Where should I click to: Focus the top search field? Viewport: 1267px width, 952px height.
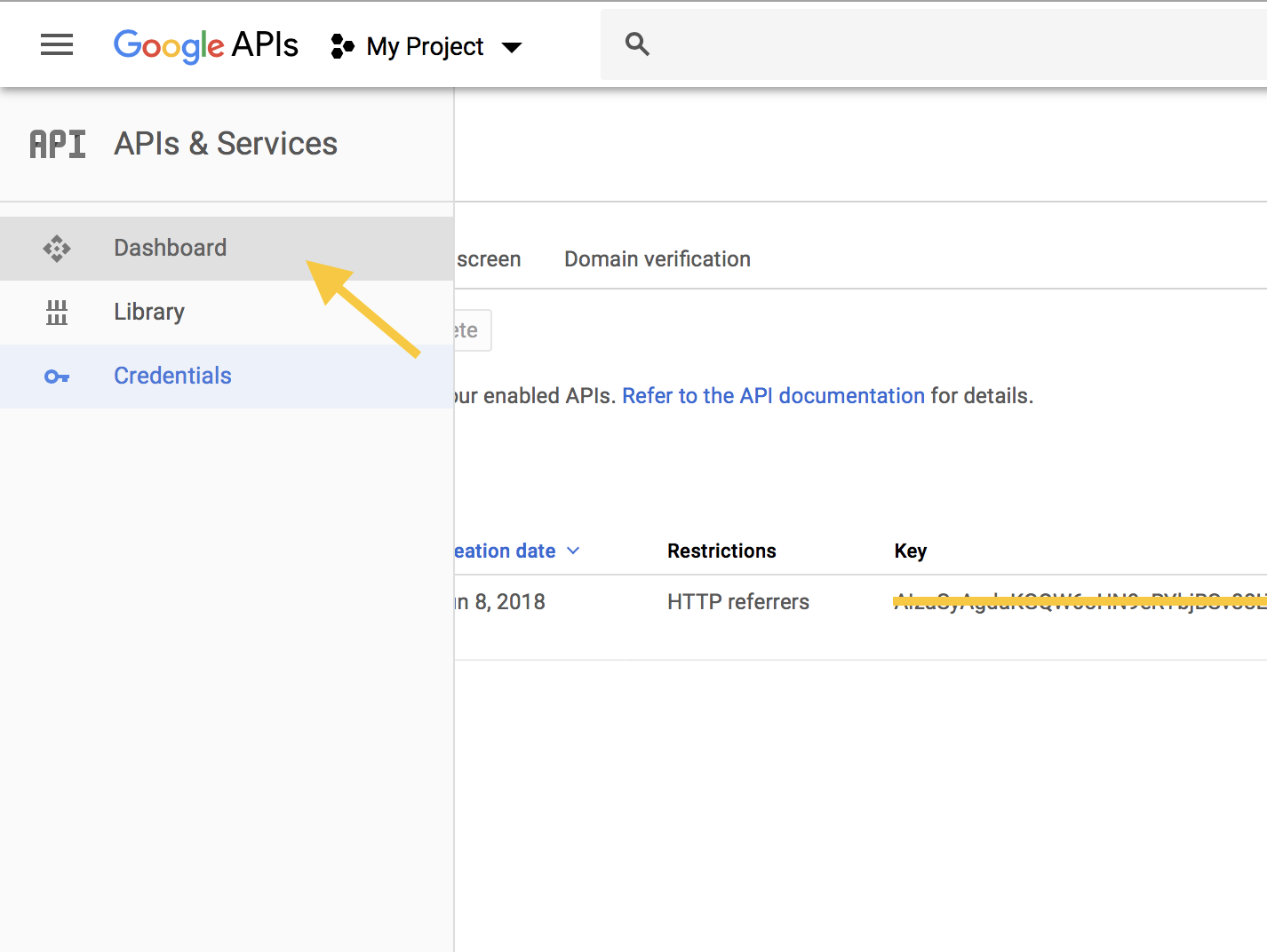tap(934, 44)
